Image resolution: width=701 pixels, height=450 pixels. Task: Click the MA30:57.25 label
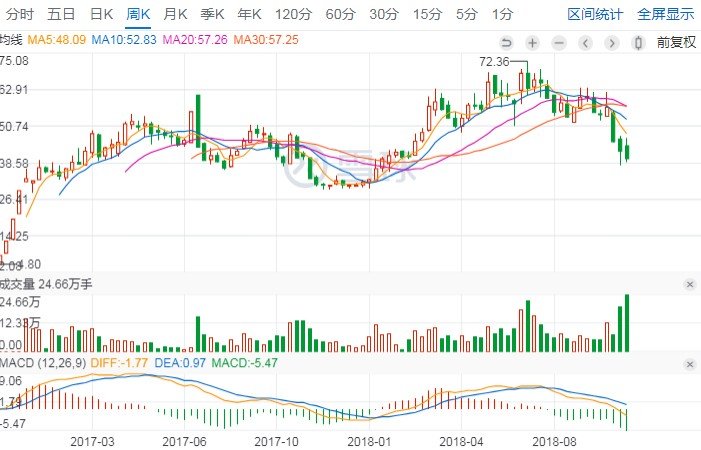266,40
